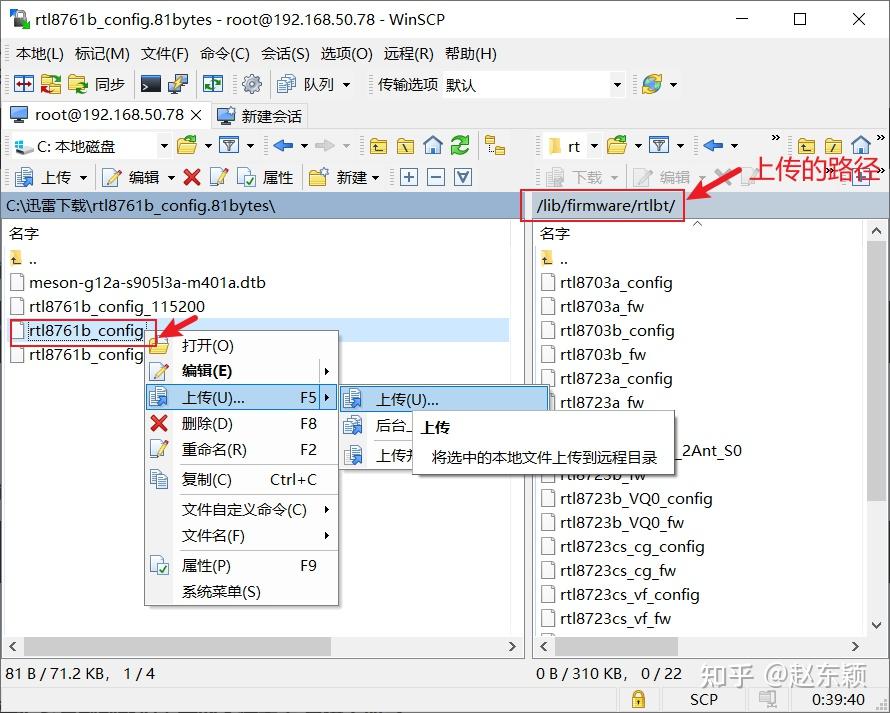Go to local home directory icon
The height and width of the screenshot is (713, 890).
433,146
